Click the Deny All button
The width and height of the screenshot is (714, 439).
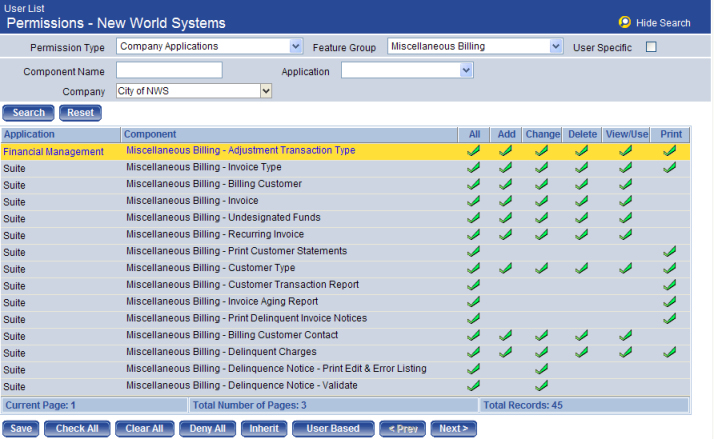207,428
